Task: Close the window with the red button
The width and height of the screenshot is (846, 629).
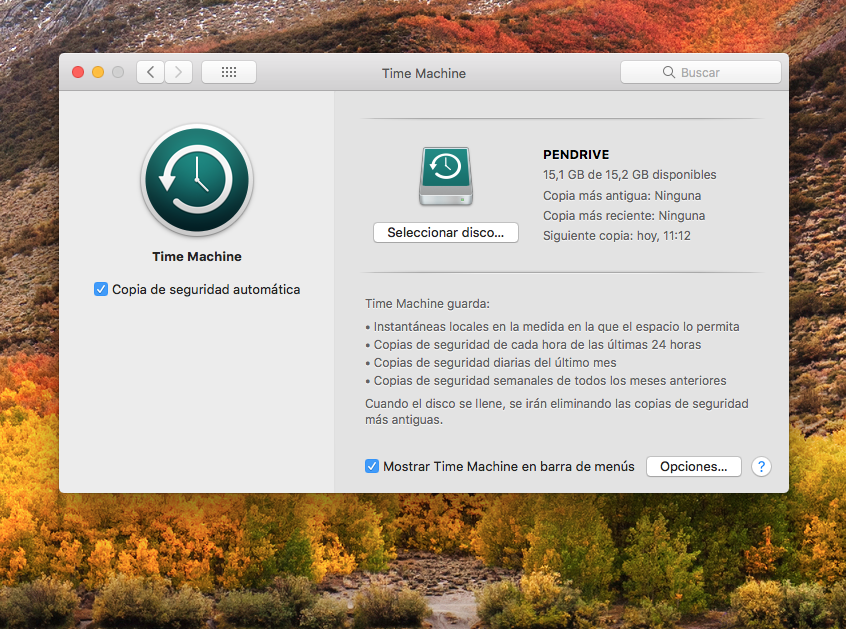Action: [78, 72]
